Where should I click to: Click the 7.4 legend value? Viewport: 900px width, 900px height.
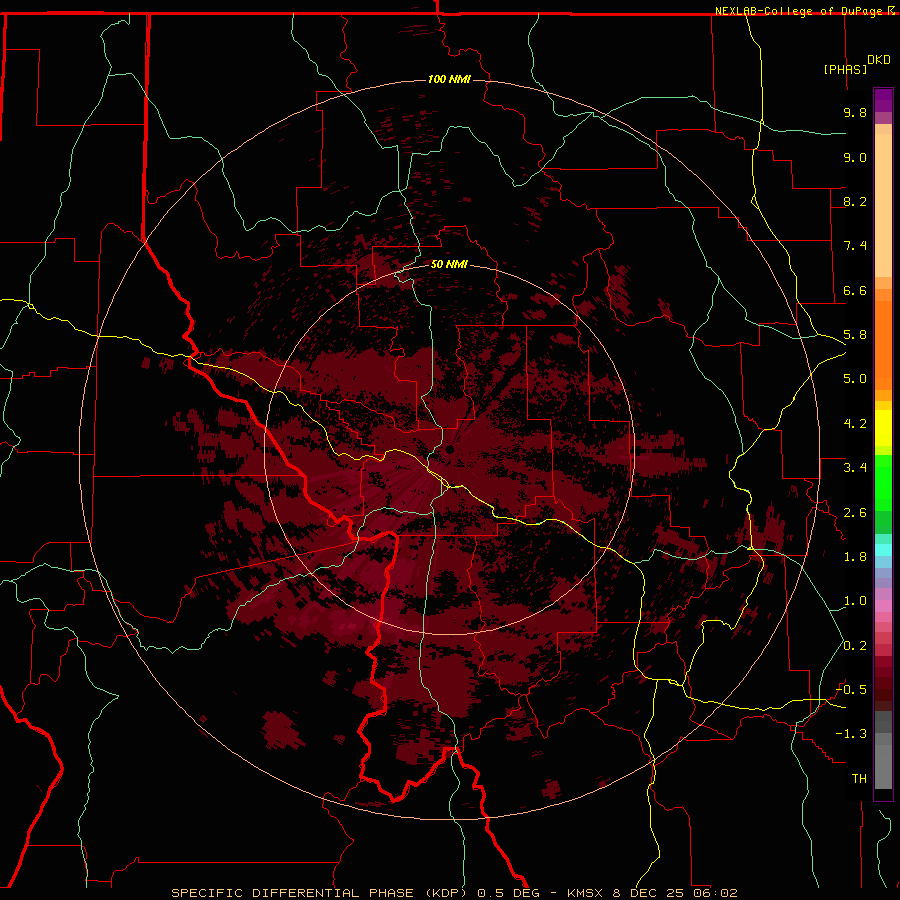855,246
